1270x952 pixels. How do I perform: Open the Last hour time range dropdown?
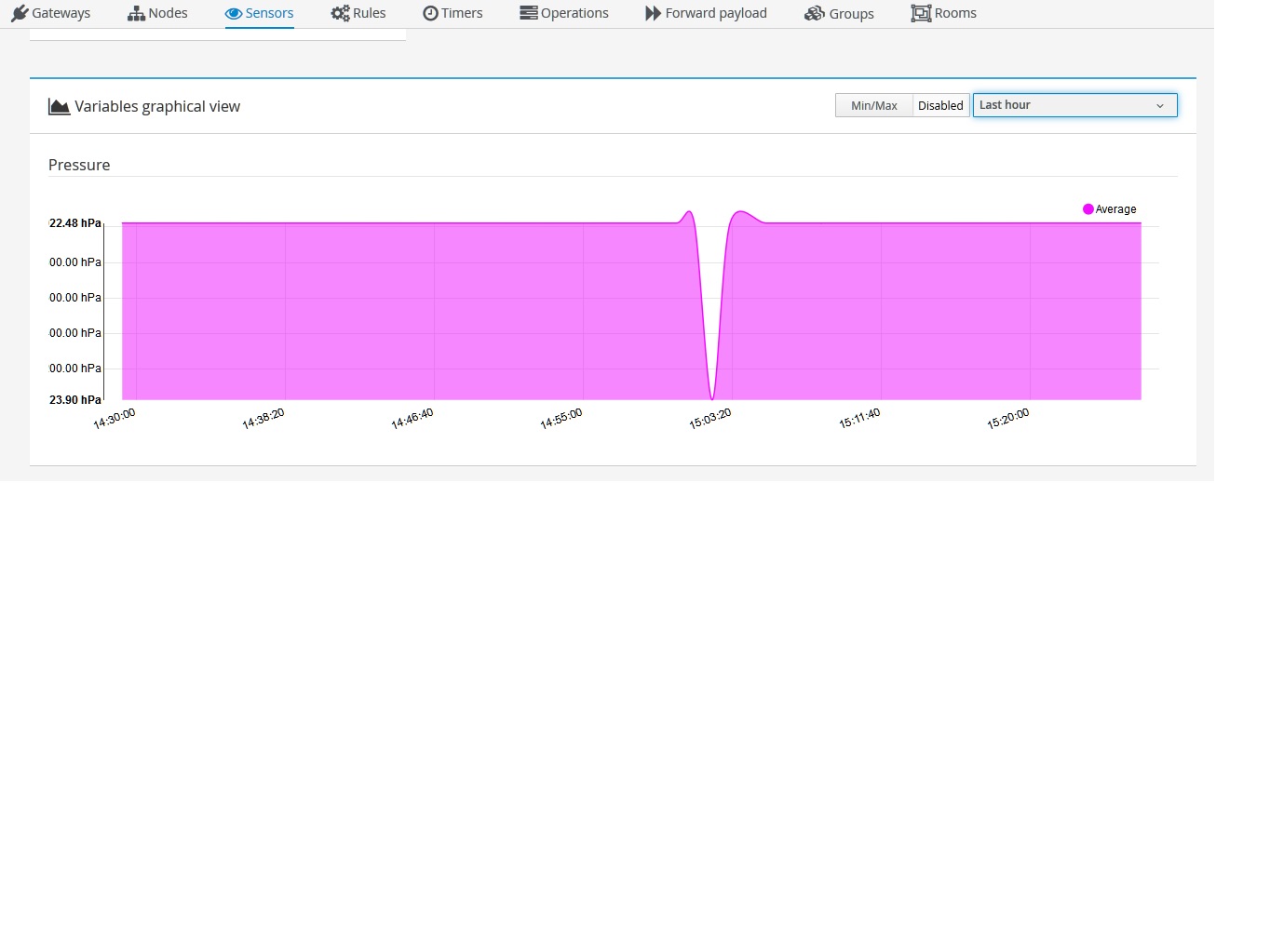pos(1074,105)
